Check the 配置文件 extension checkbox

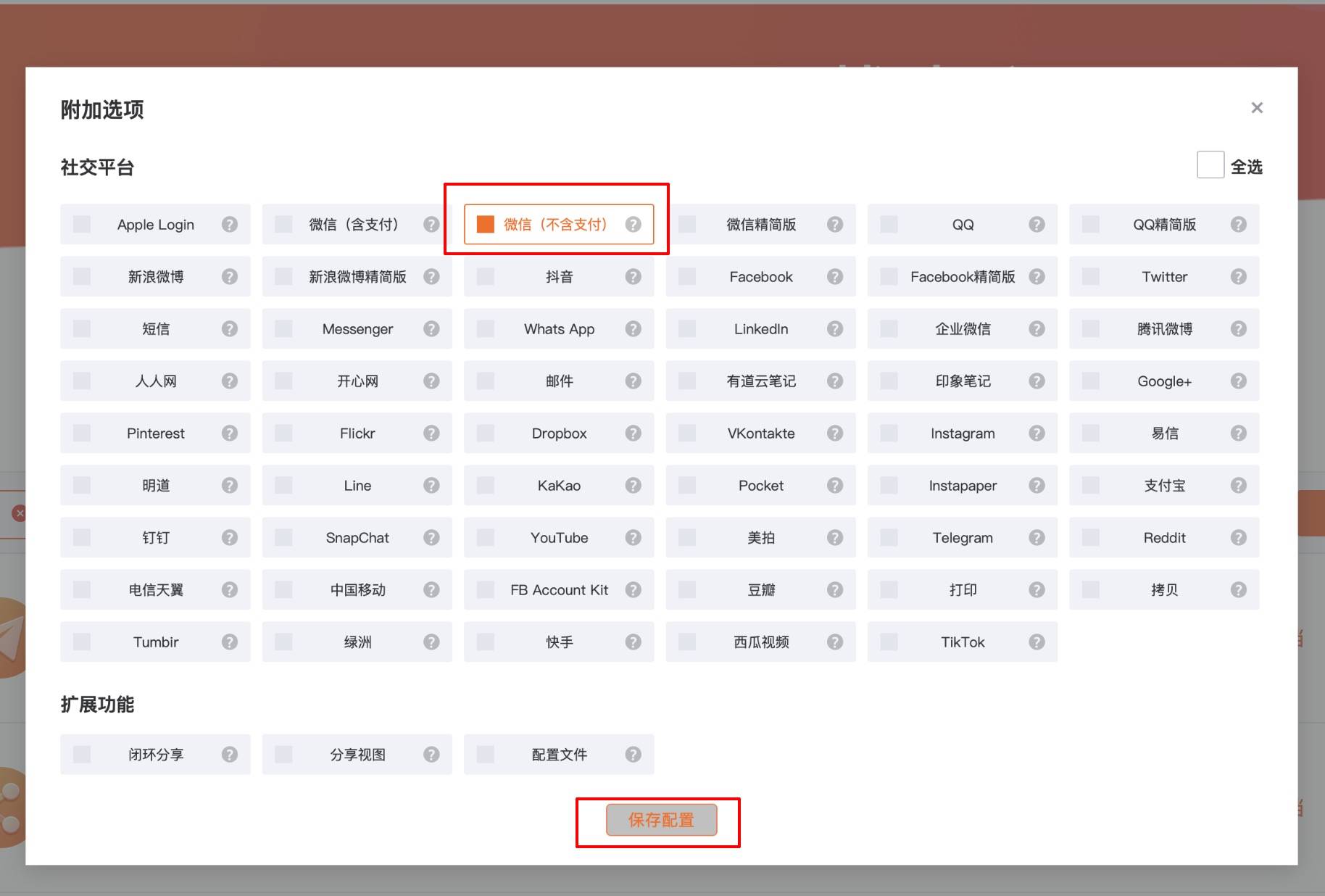pos(483,754)
